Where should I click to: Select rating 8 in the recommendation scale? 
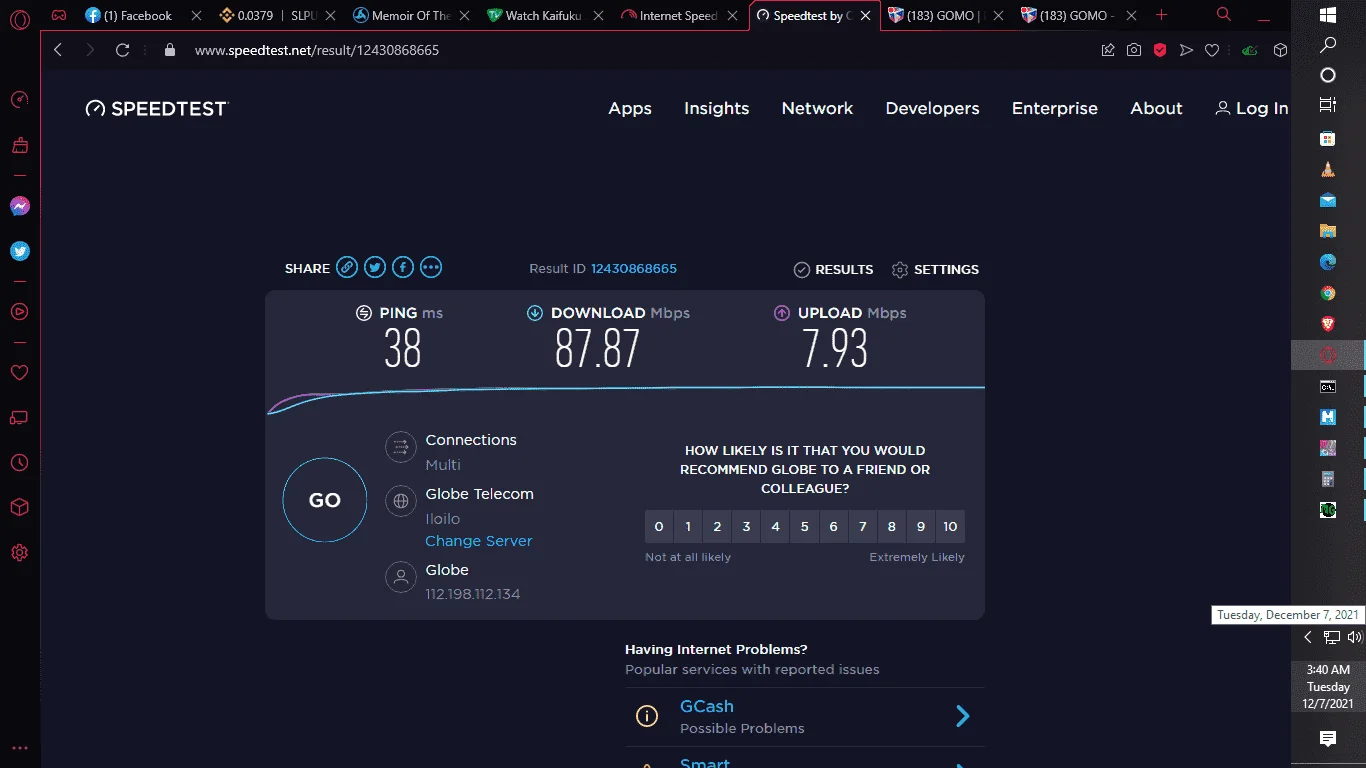pos(892,526)
